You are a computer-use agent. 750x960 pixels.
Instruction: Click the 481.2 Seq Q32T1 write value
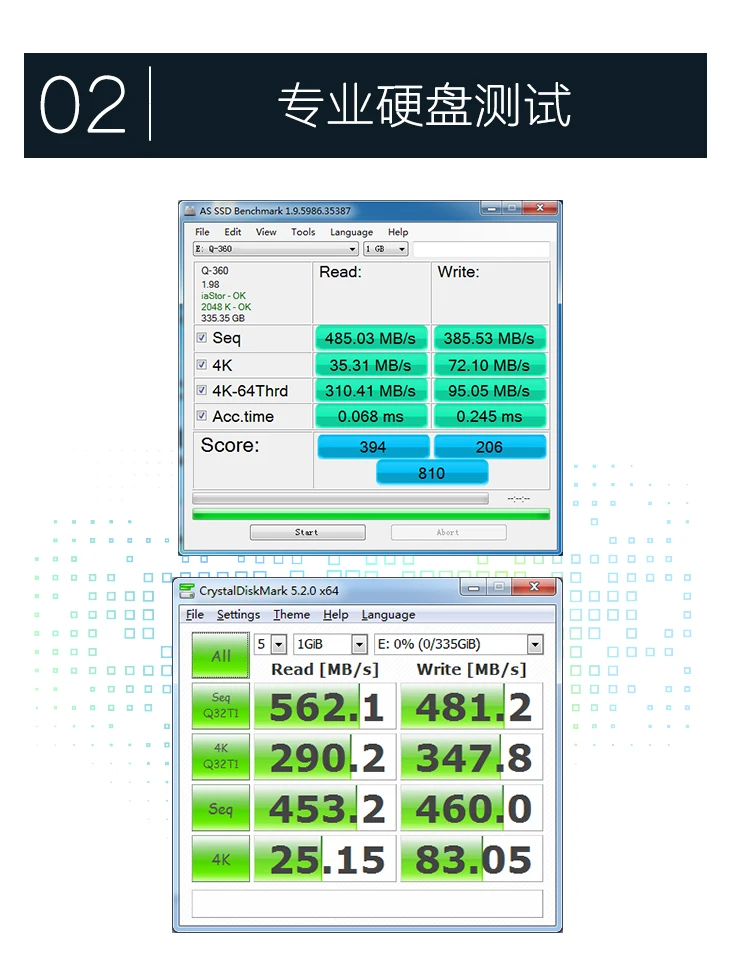tap(471, 706)
